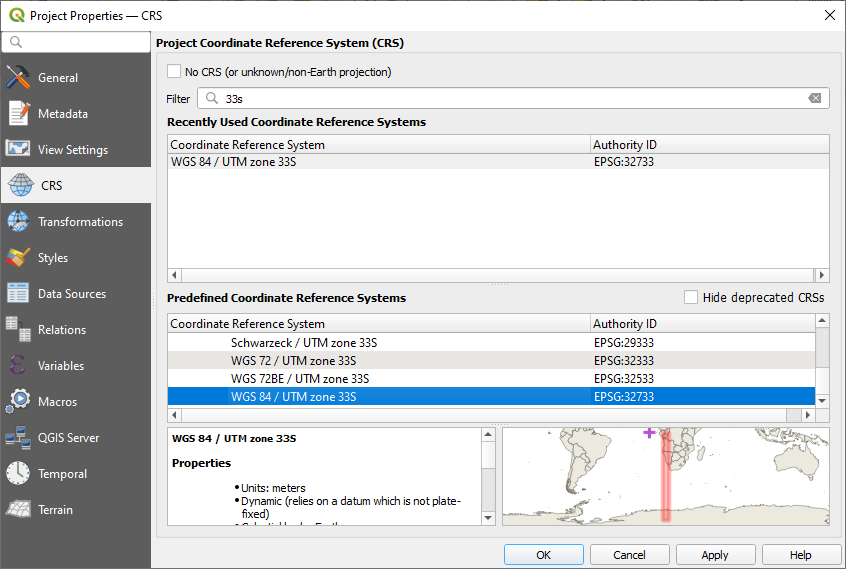Image resolution: width=846 pixels, height=569 pixels.
Task: Open the General settings wrench icon
Action: point(18,78)
